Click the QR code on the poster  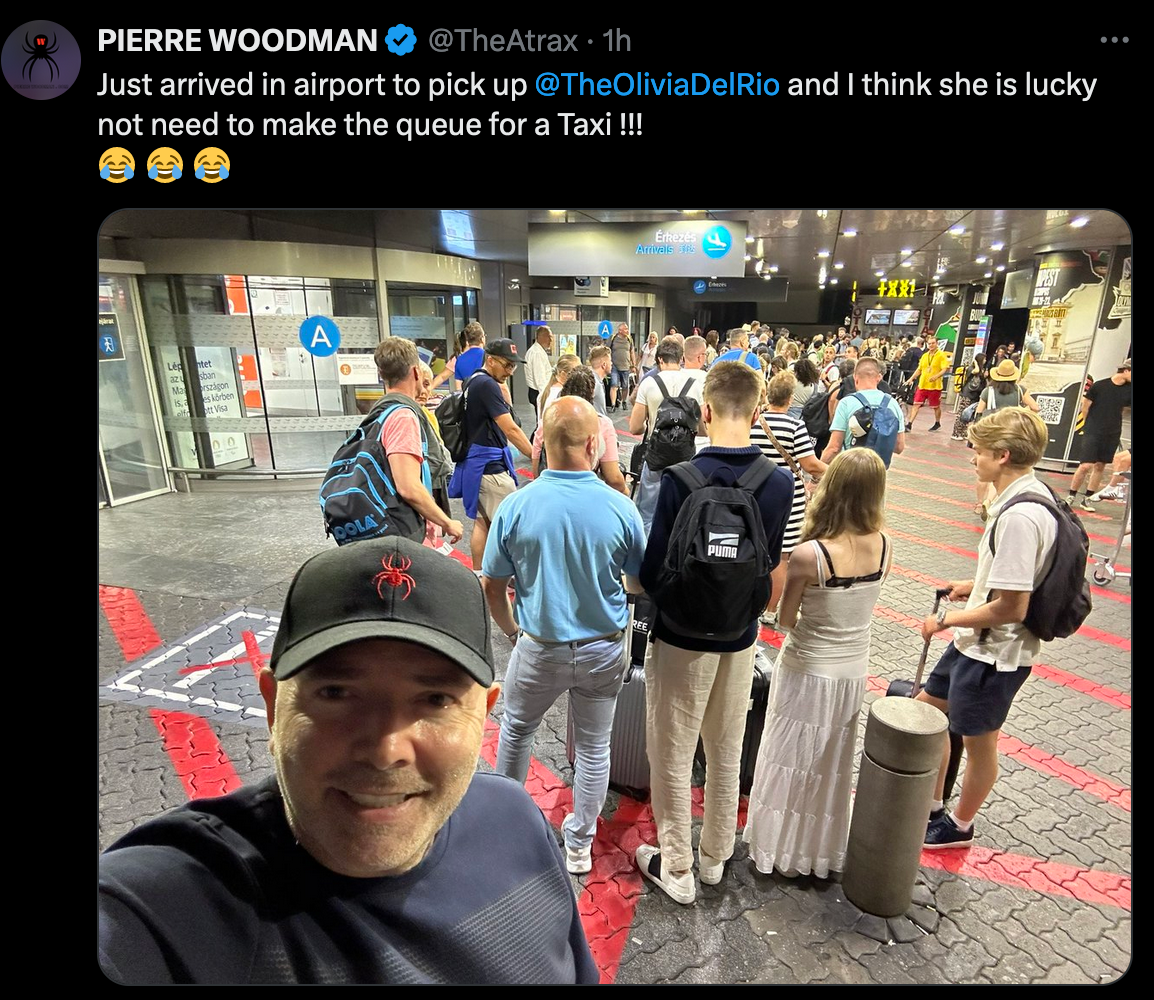1051,409
